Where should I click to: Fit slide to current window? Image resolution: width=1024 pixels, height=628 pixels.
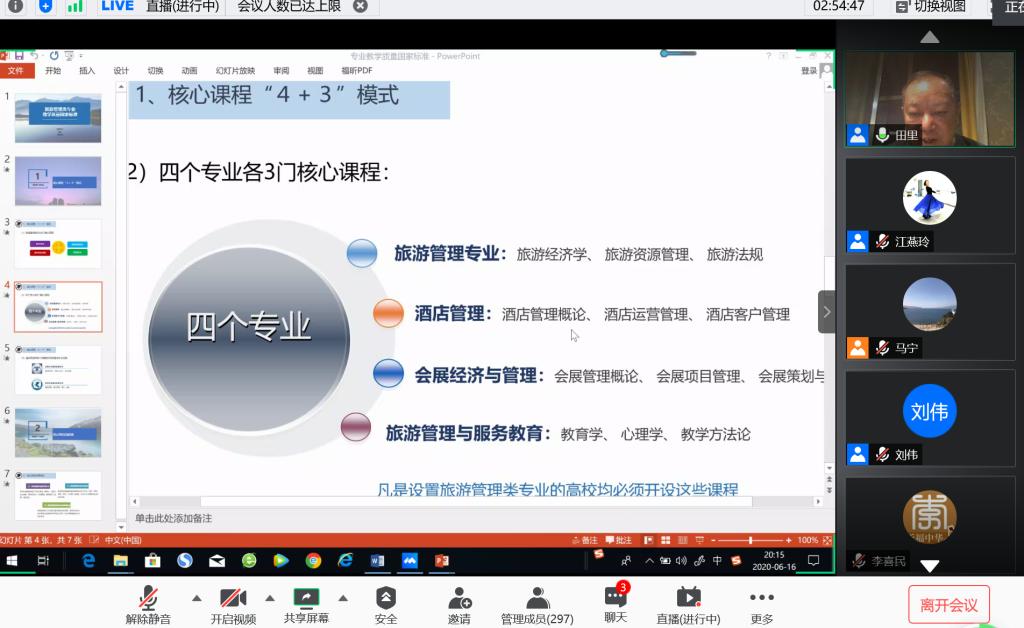[827, 540]
